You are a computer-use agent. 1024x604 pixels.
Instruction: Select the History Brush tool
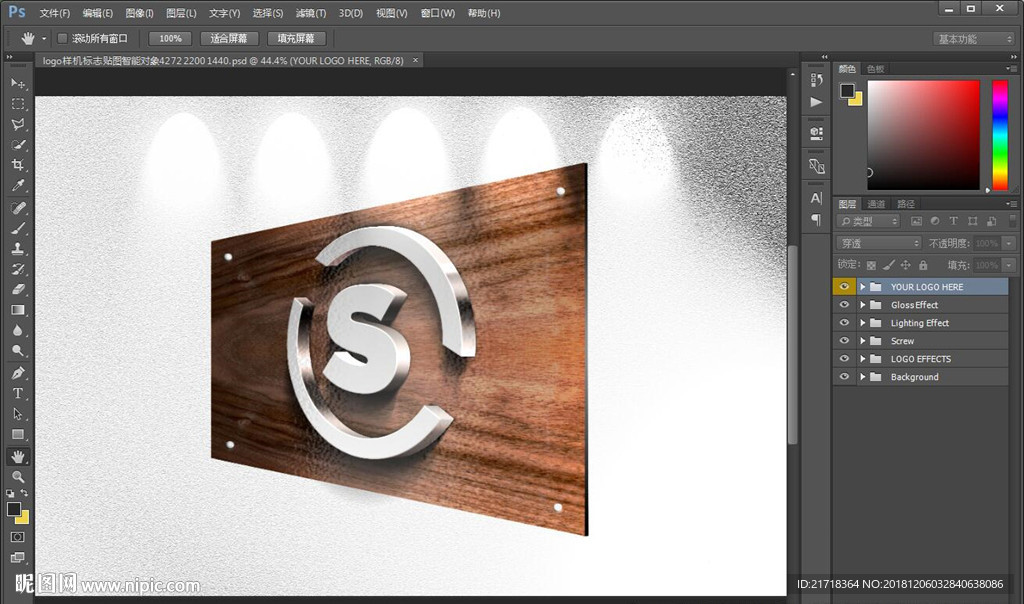pyautogui.click(x=18, y=269)
